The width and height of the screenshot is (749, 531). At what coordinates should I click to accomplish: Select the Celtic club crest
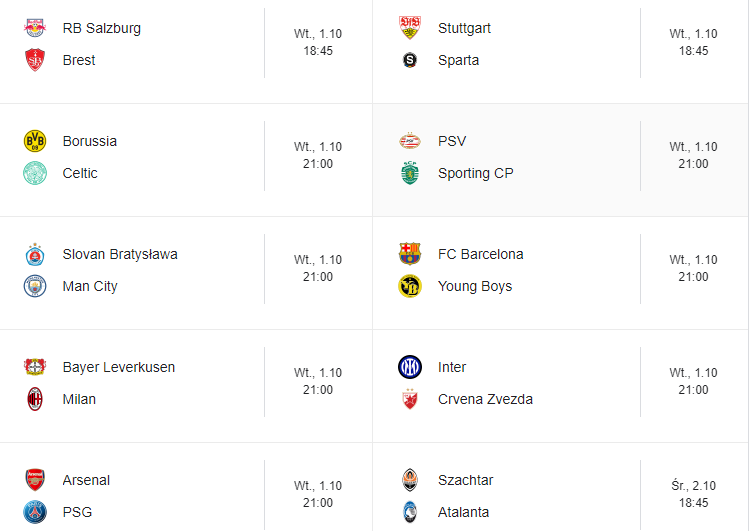click(x=35, y=173)
